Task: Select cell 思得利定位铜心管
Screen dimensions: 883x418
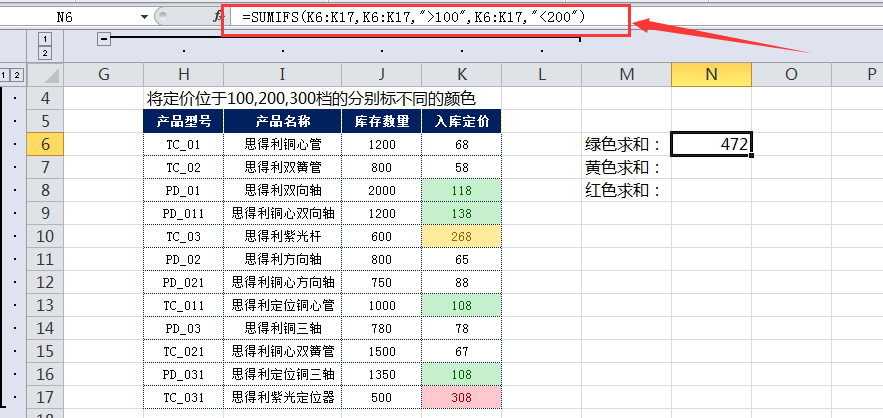Action: (x=283, y=305)
